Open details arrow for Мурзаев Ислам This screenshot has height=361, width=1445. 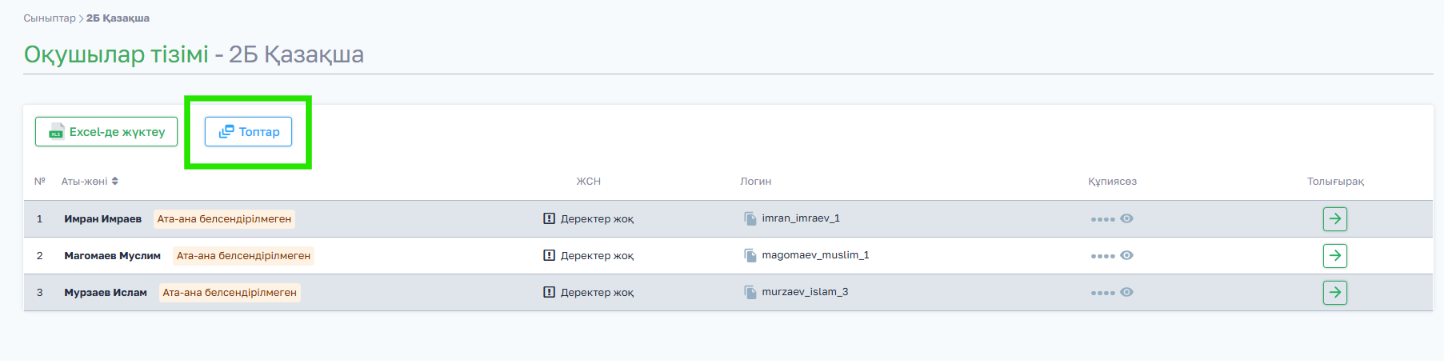coord(1334,292)
